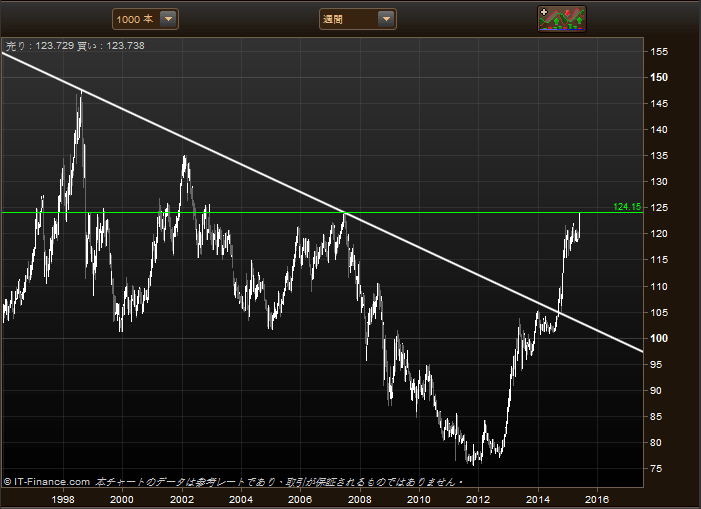
Task: Click the 2002 time axis label
Action: tap(182, 500)
